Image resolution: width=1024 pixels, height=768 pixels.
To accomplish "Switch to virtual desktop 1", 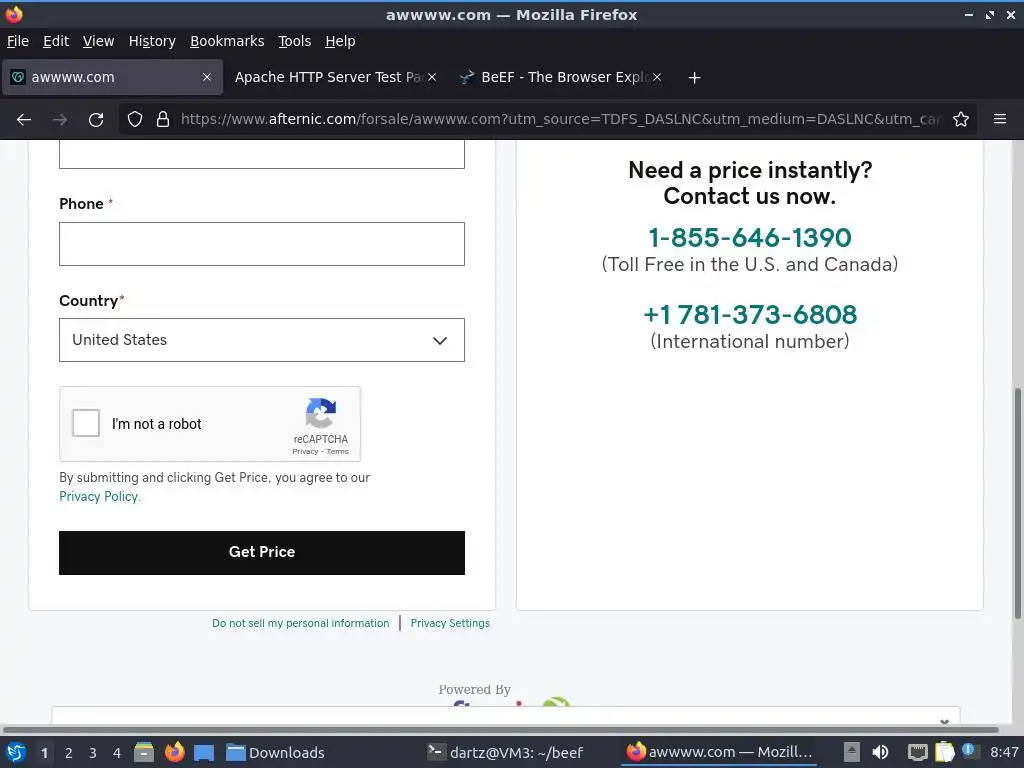I will click(x=44, y=753).
